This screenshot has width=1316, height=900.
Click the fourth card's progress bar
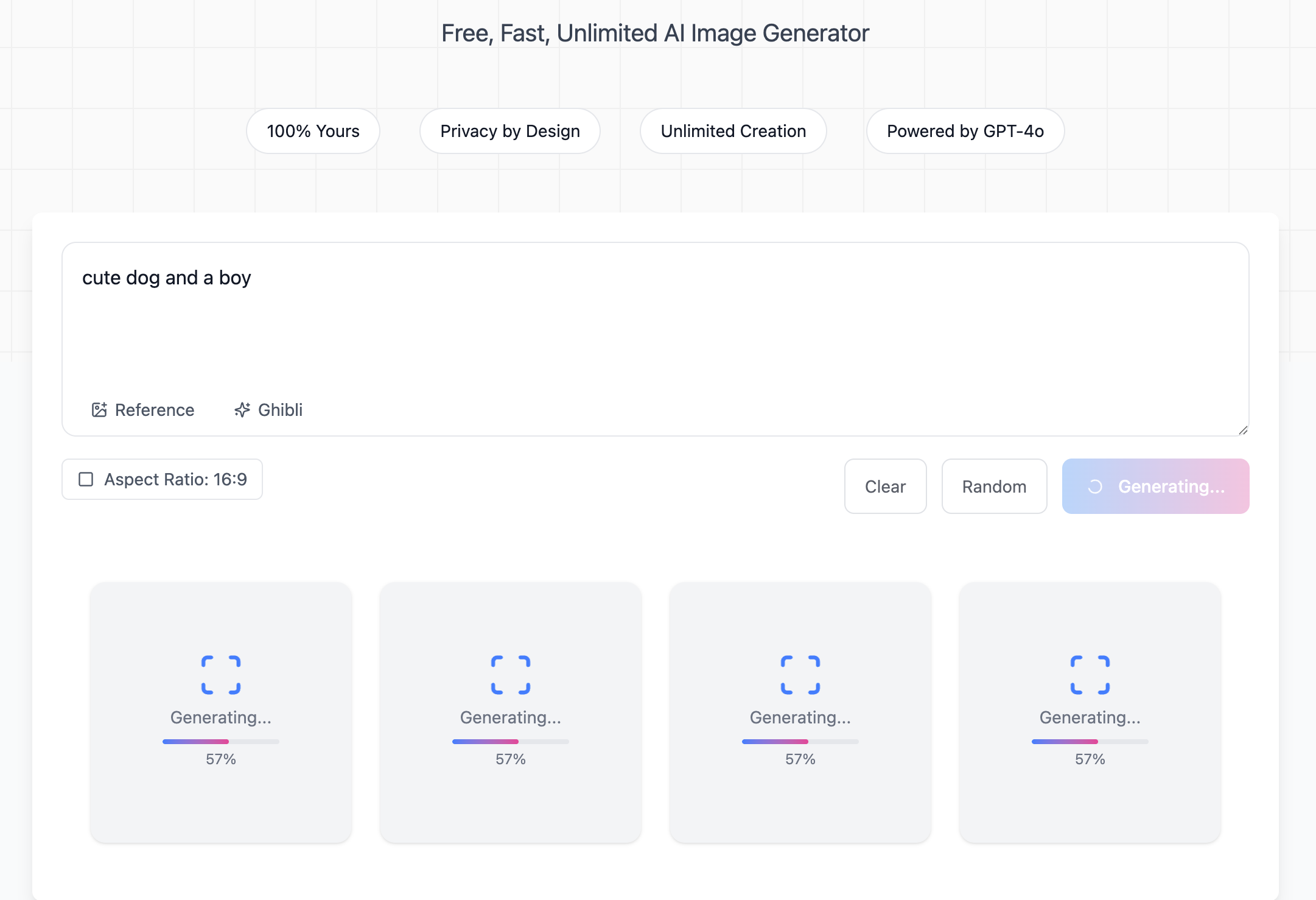click(1090, 742)
